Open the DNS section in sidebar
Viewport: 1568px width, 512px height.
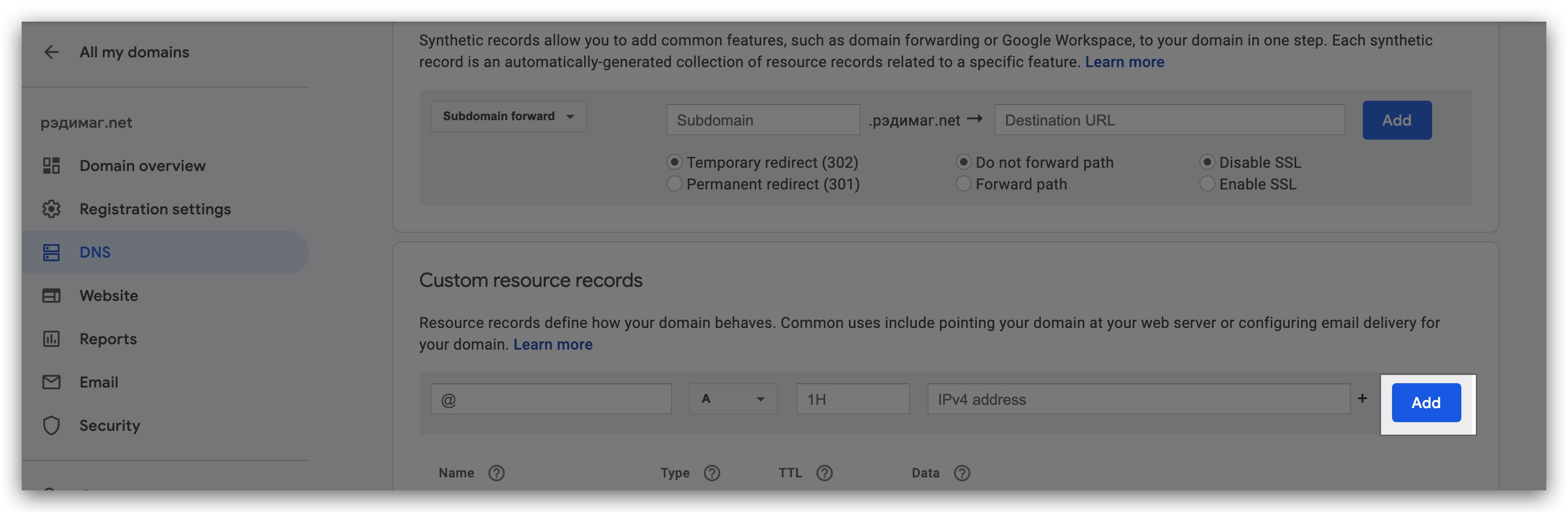pyautogui.click(x=95, y=253)
